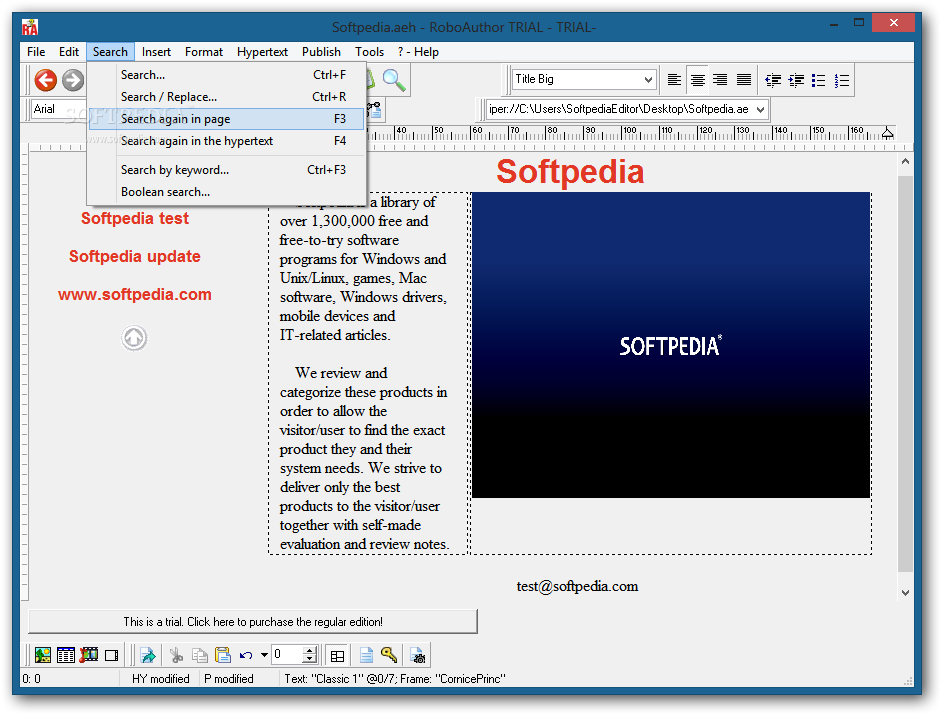
Task: Apply bulleted list formatting
Action: [x=819, y=80]
